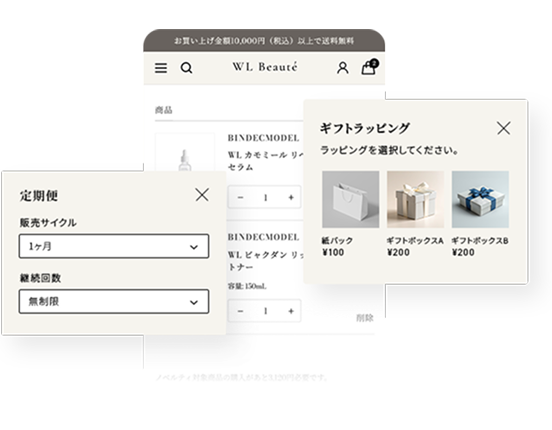Close the 定期便 panel
Viewport: 552px width, 430px height.
click(202, 194)
